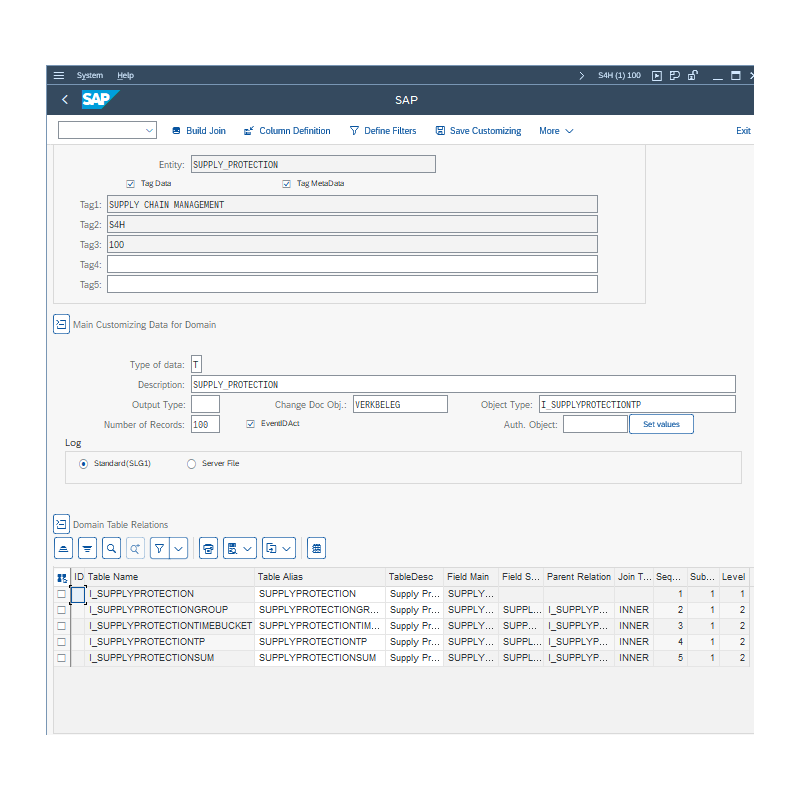The height and width of the screenshot is (800, 800).
Task: Select the Server File radio button
Action: click(x=192, y=464)
